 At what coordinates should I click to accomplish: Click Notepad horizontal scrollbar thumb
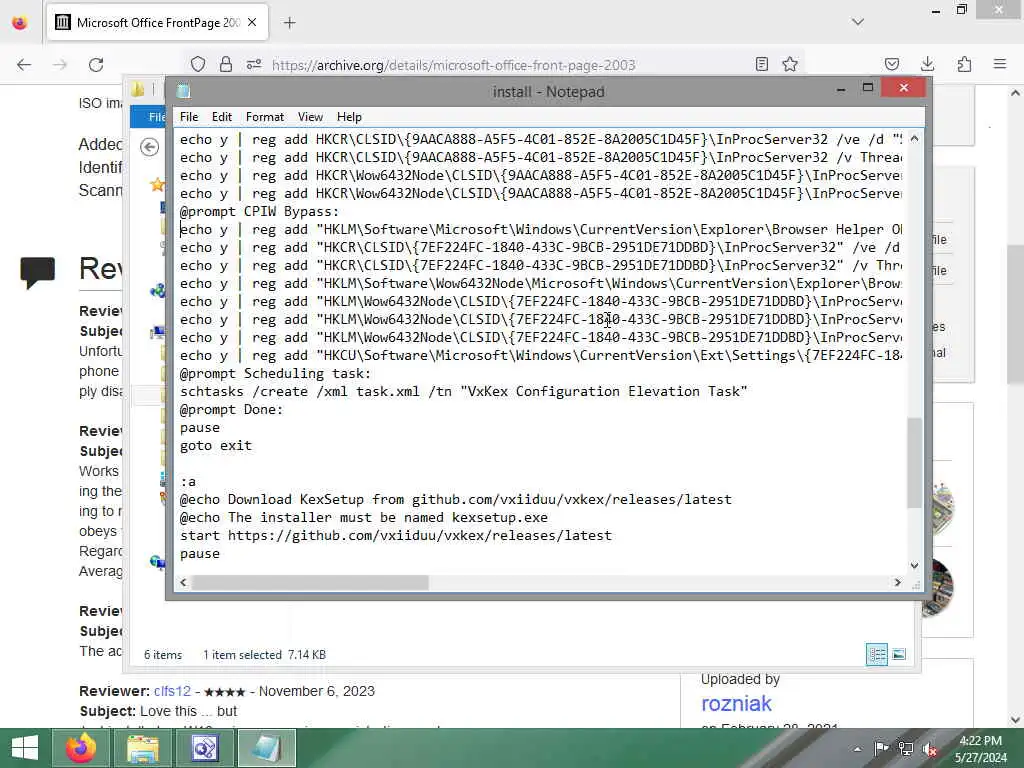coord(310,583)
